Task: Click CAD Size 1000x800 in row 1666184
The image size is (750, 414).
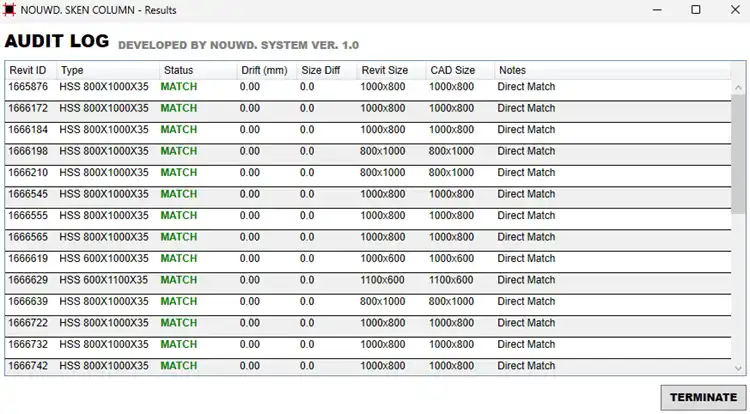Action: (x=451, y=130)
